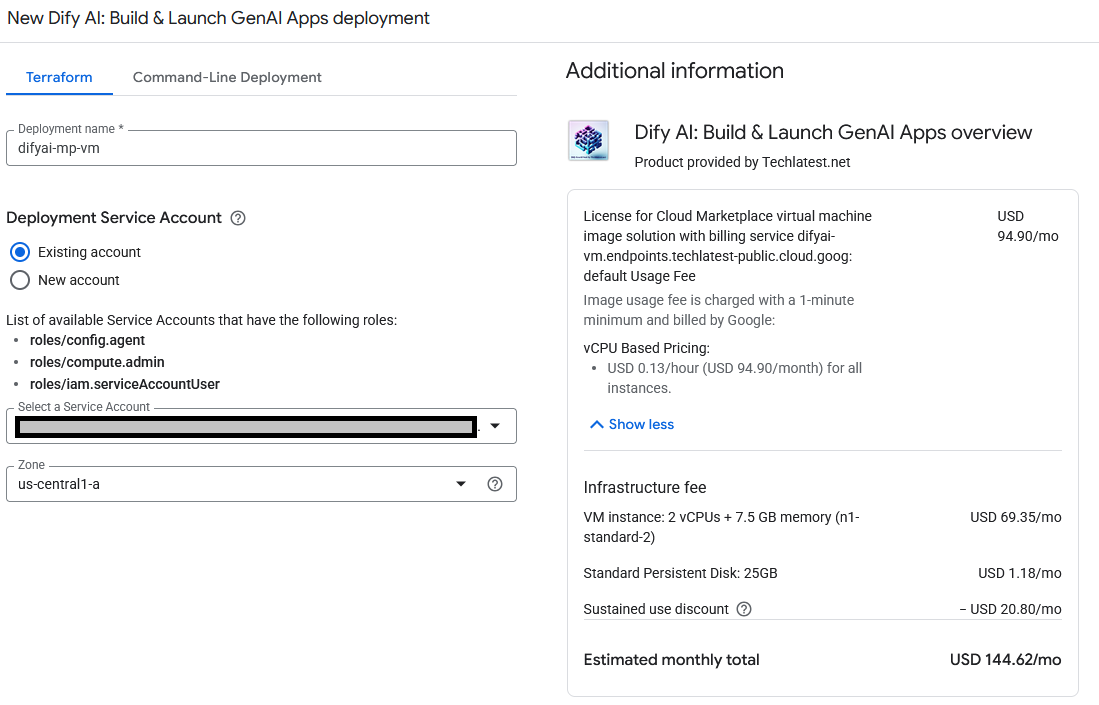Open the Select a Service Account dropdown arrow

[495, 426]
